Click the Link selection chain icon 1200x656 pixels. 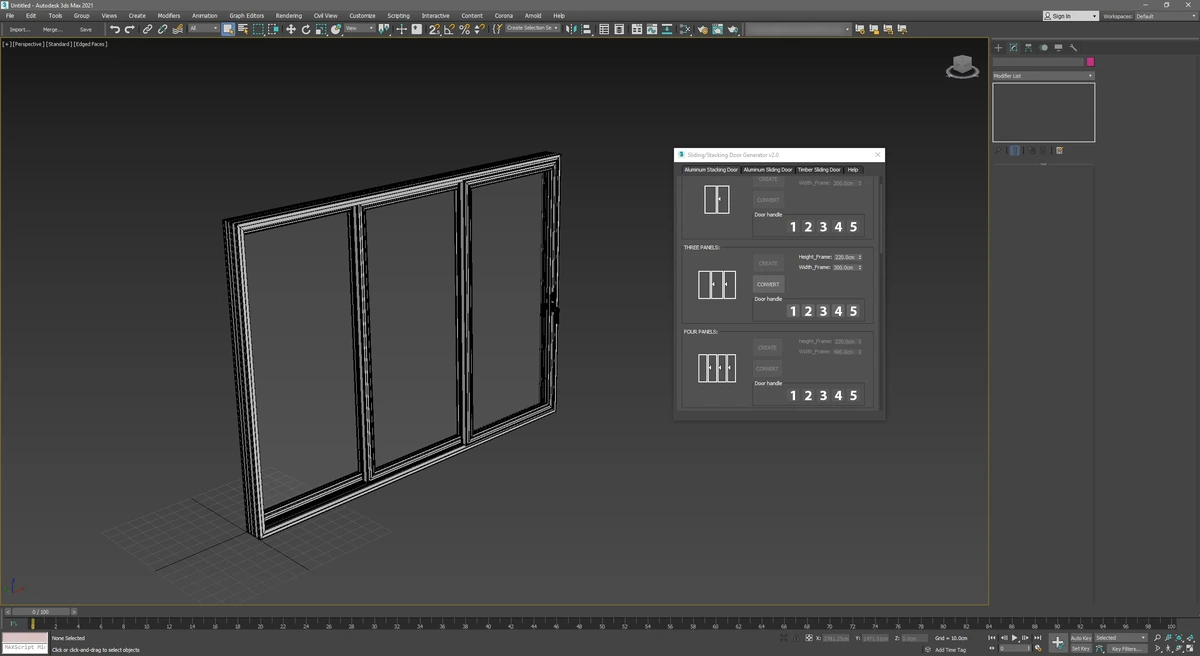coord(147,29)
